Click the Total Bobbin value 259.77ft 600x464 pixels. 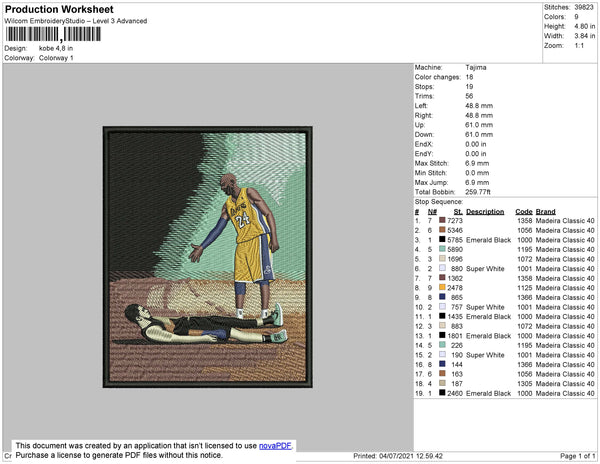[x=478, y=192]
